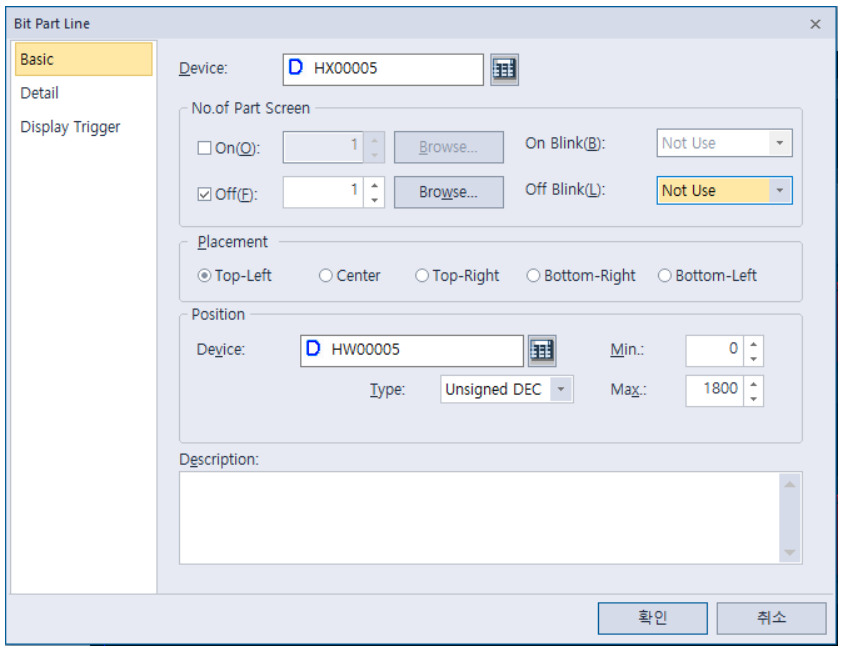The width and height of the screenshot is (842, 652).
Task: Select Top-Right placement option
Action: (x=422, y=276)
